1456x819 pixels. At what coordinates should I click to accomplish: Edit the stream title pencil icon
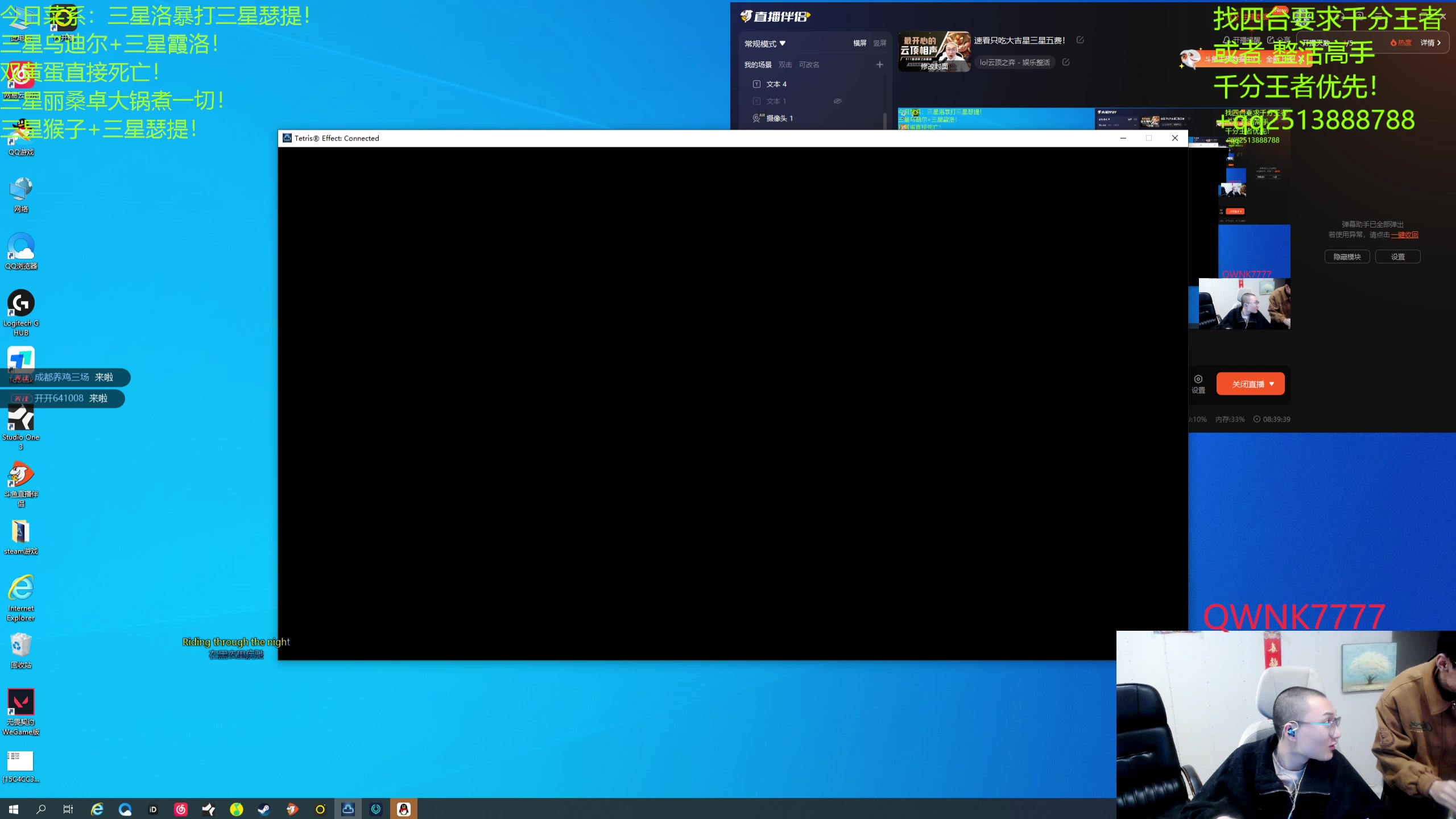point(1080,40)
